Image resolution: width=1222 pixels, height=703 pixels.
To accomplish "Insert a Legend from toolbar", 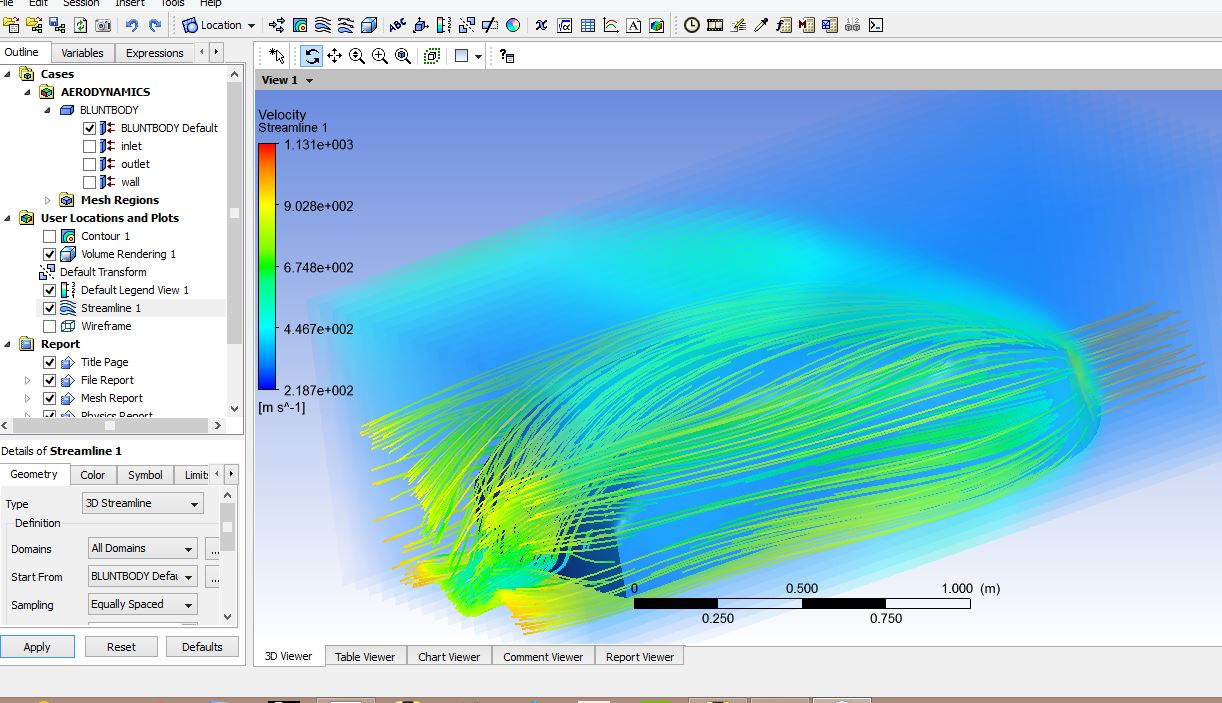I will [443, 25].
